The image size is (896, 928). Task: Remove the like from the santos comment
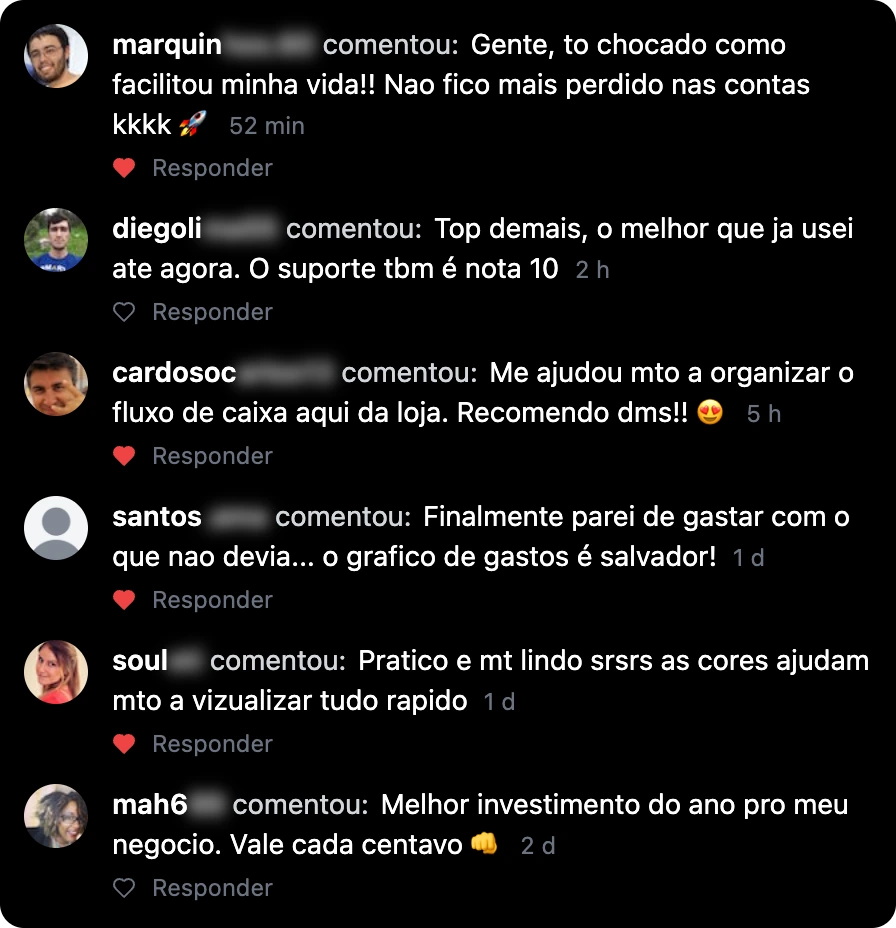point(124,600)
